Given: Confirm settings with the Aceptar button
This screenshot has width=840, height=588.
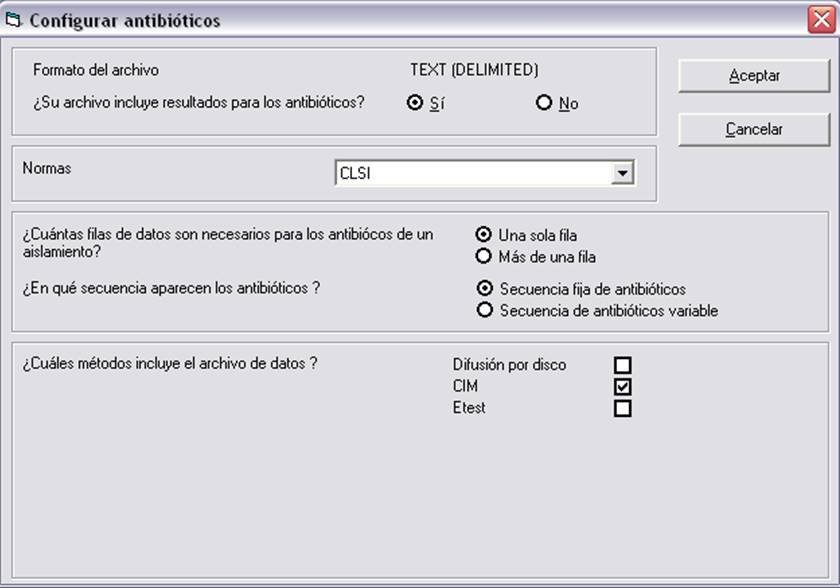Looking at the screenshot, I should pyautogui.click(x=754, y=76).
